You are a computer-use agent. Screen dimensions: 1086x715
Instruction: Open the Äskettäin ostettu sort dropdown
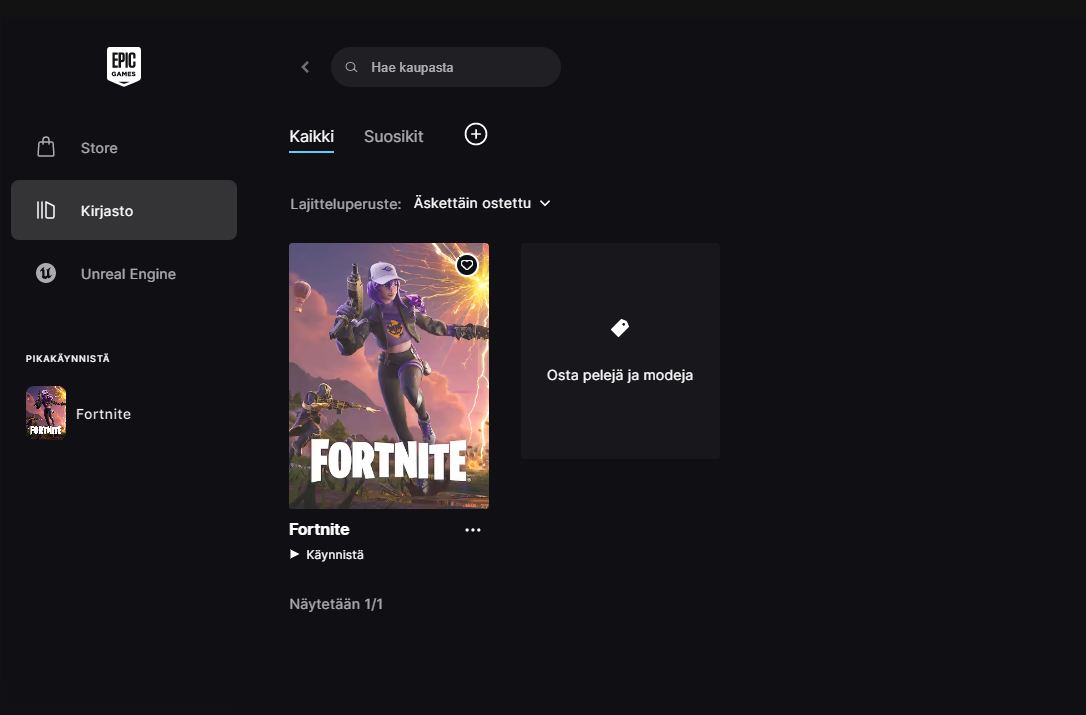pos(482,203)
